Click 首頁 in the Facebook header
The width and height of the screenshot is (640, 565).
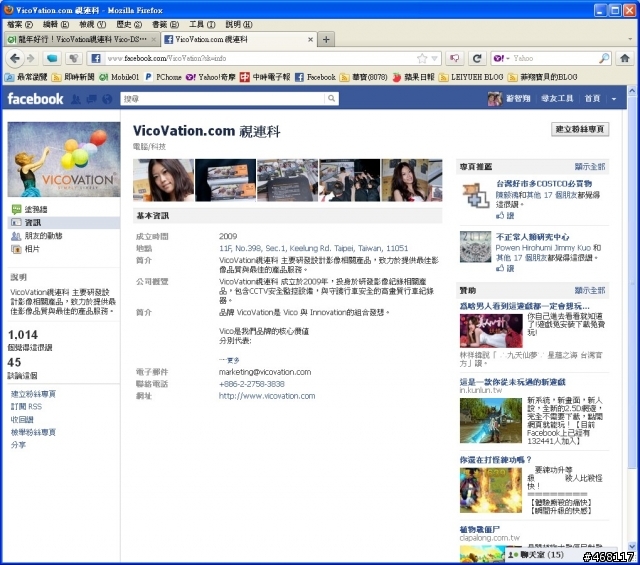tap(592, 99)
